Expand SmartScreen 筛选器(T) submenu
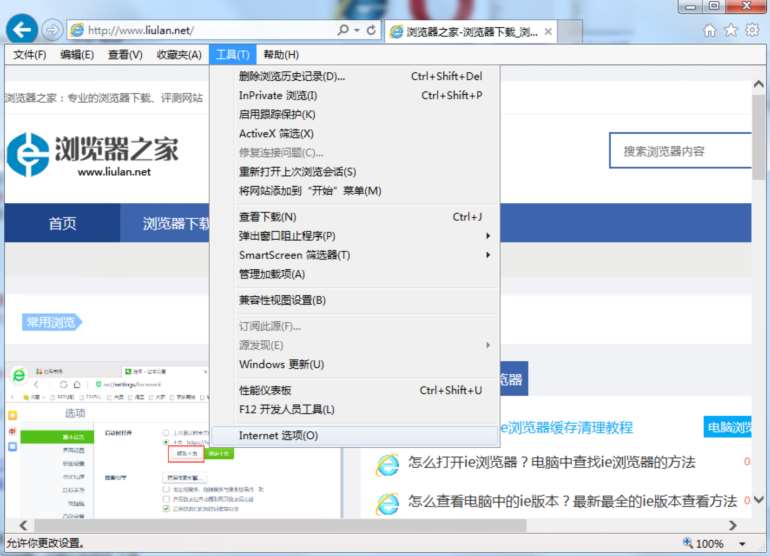770x556 pixels. 488,255
